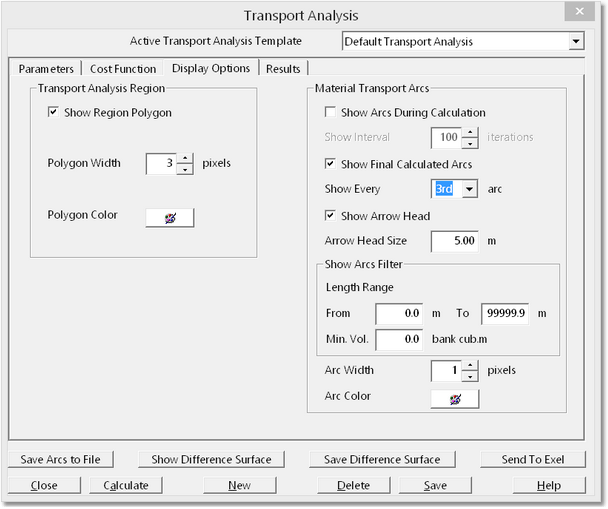
Task: Uncheck Show Arrow Head option
Action: [x=330, y=216]
